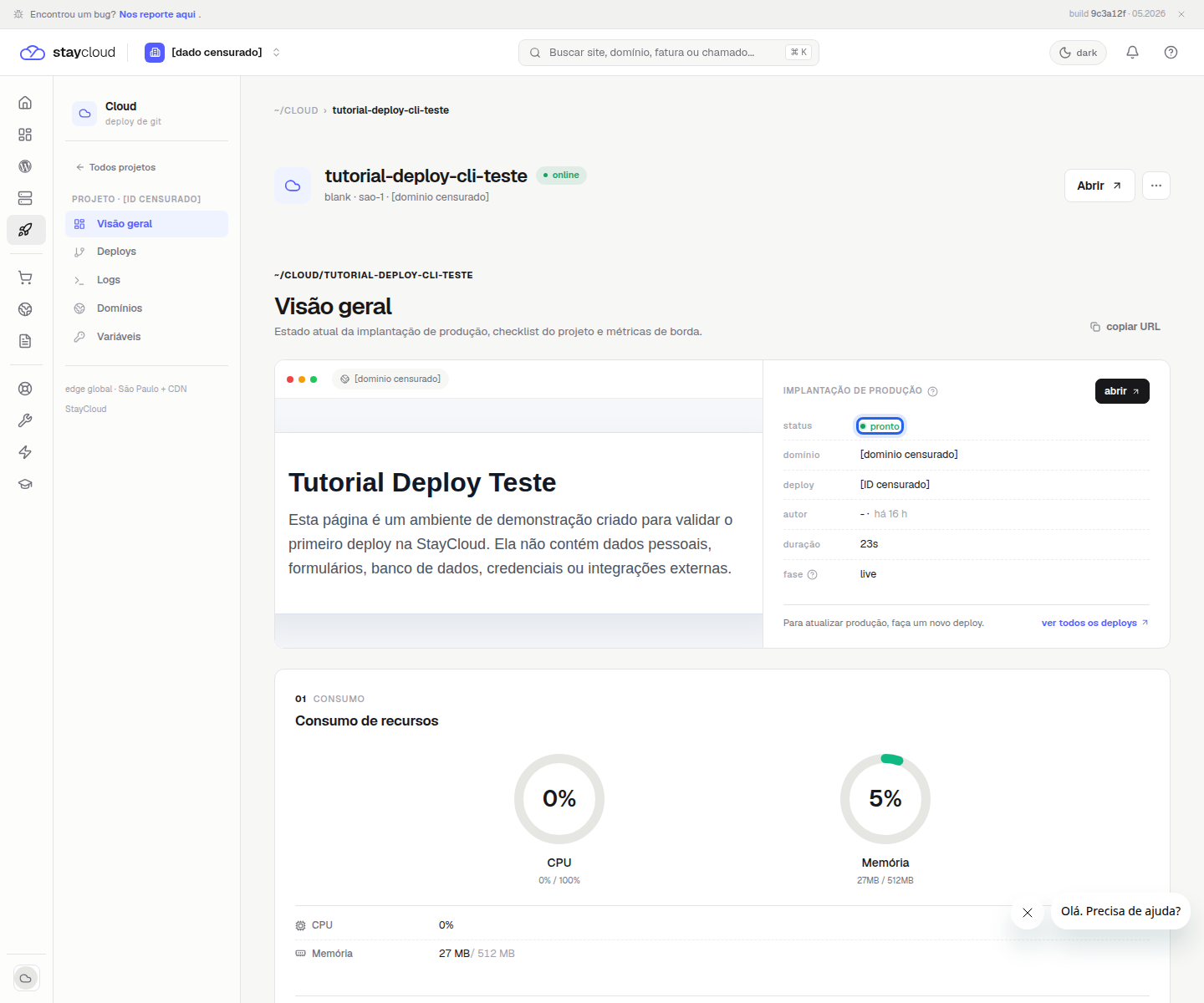The width and height of the screenshot is (1204, 1003).
Task: Select Visão geral in project menu
Action: [146, 224]
